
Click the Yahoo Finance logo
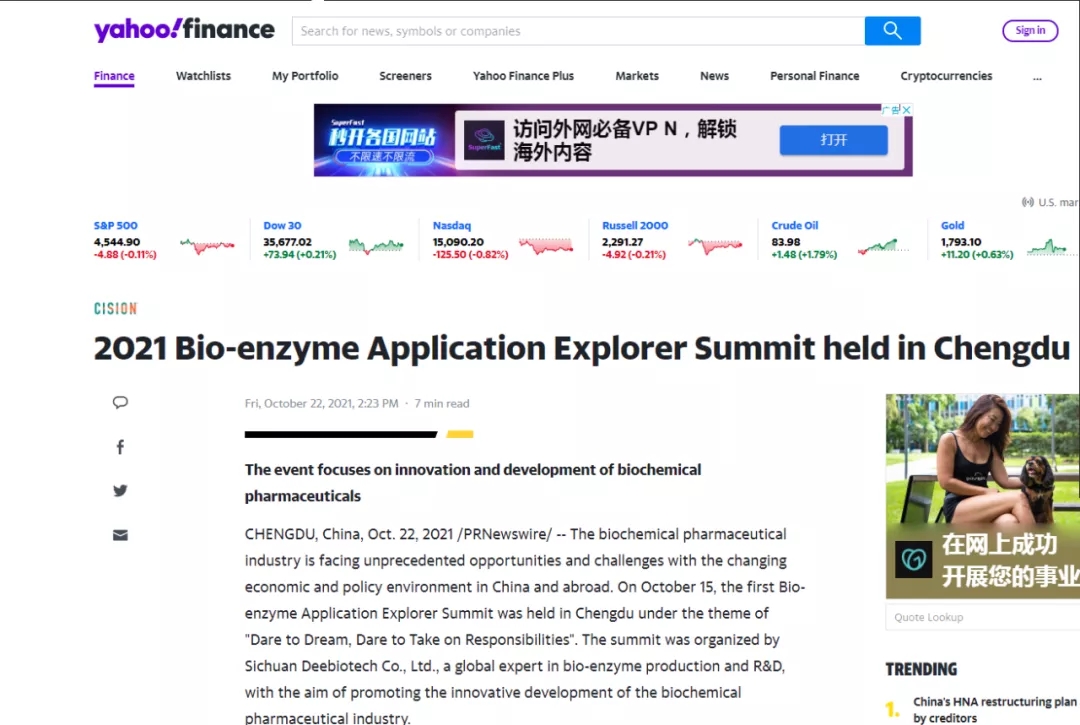click(184, 30)
